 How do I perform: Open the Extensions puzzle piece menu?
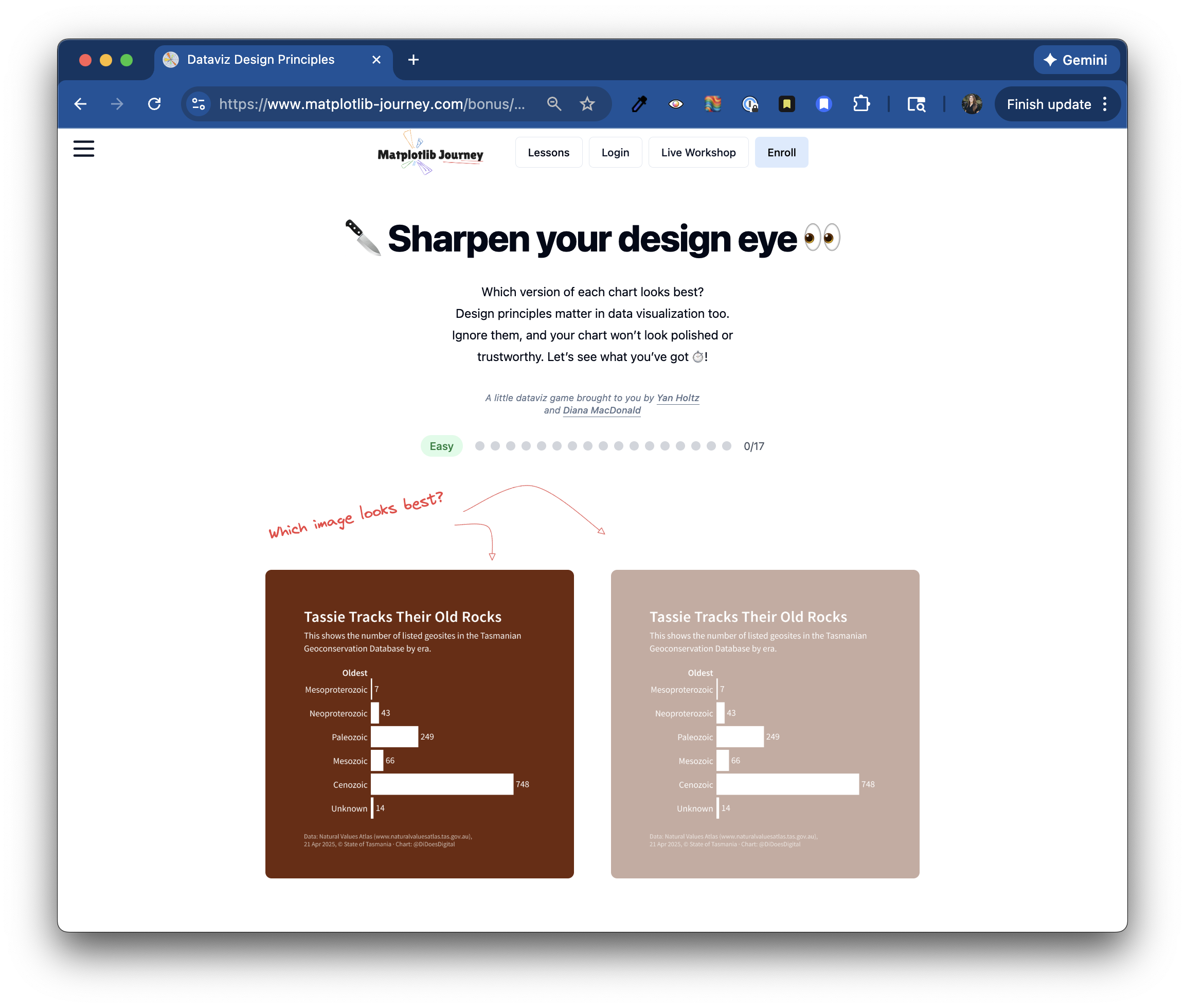coord(860,104)
